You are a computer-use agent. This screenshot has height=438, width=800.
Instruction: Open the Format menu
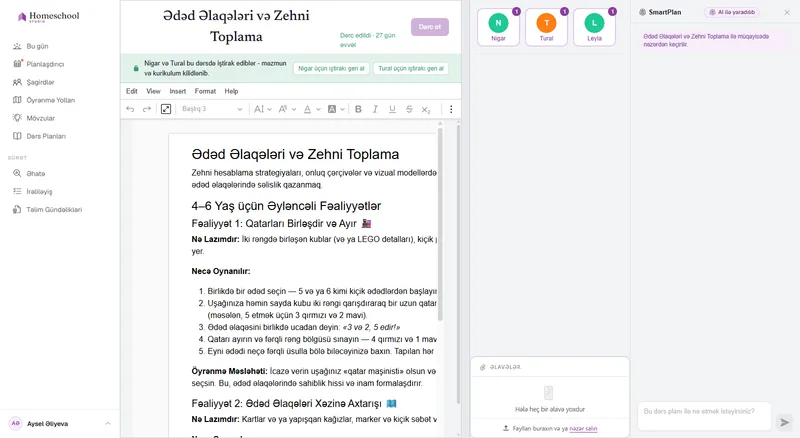pos(205,91)
